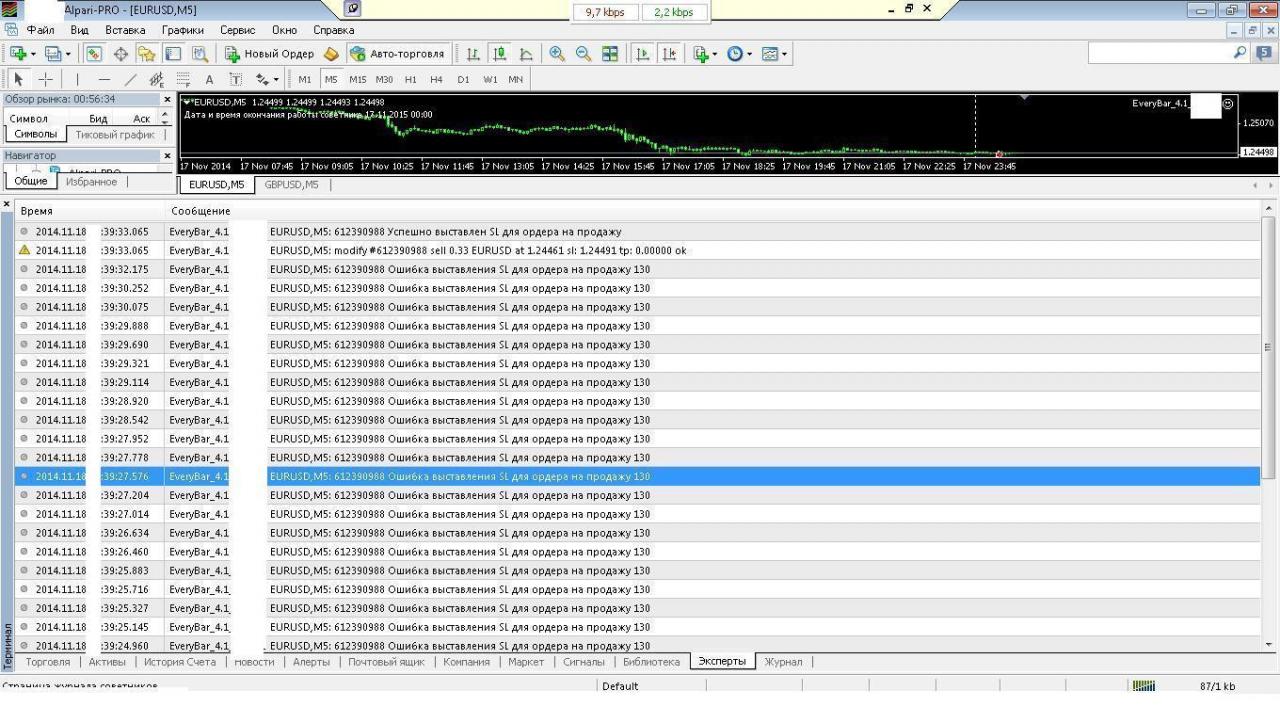Select the text A tool
The height and width of the screenshot is (723, 1280).
209,79
